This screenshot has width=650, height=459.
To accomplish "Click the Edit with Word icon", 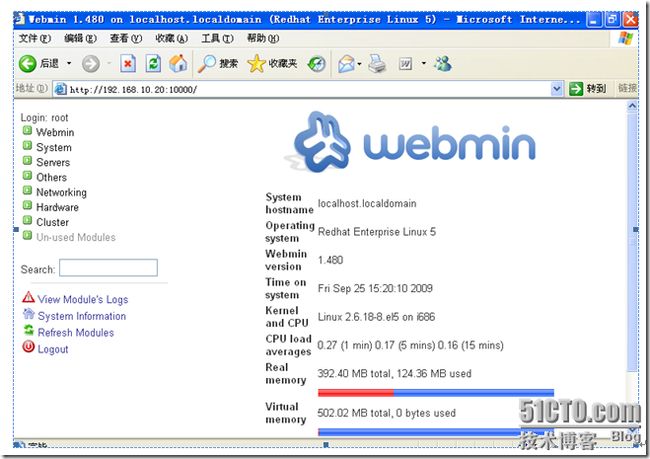I will 405,63.
